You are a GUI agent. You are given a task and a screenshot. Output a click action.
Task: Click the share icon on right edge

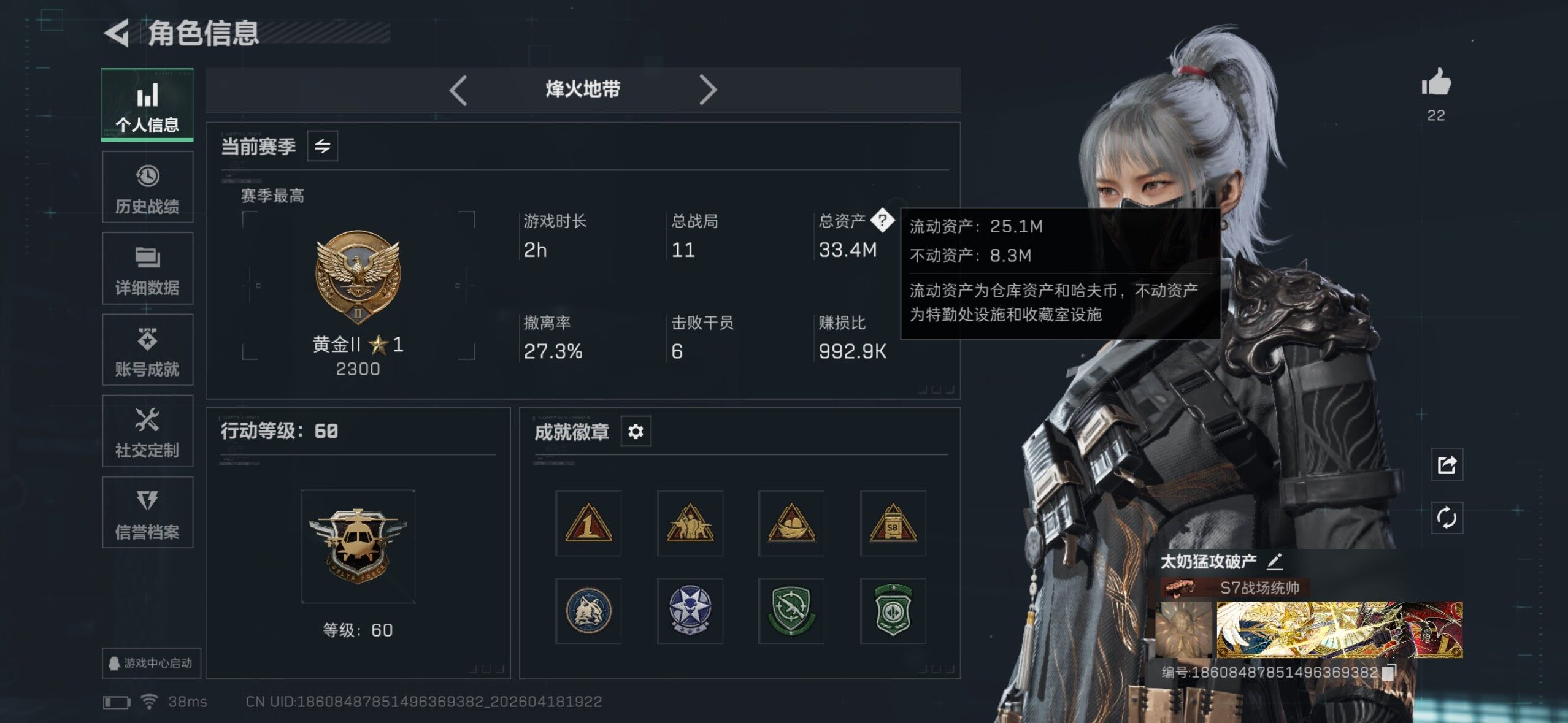point(1447,465)
